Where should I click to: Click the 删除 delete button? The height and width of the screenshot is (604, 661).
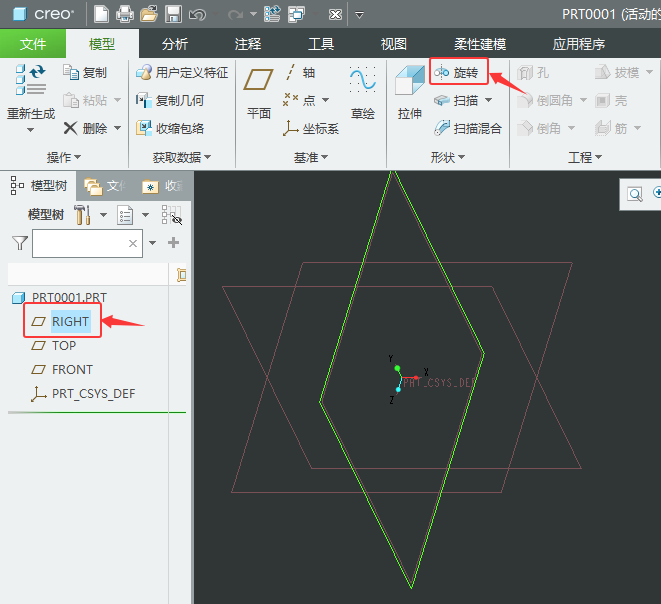tap(85, 128)
